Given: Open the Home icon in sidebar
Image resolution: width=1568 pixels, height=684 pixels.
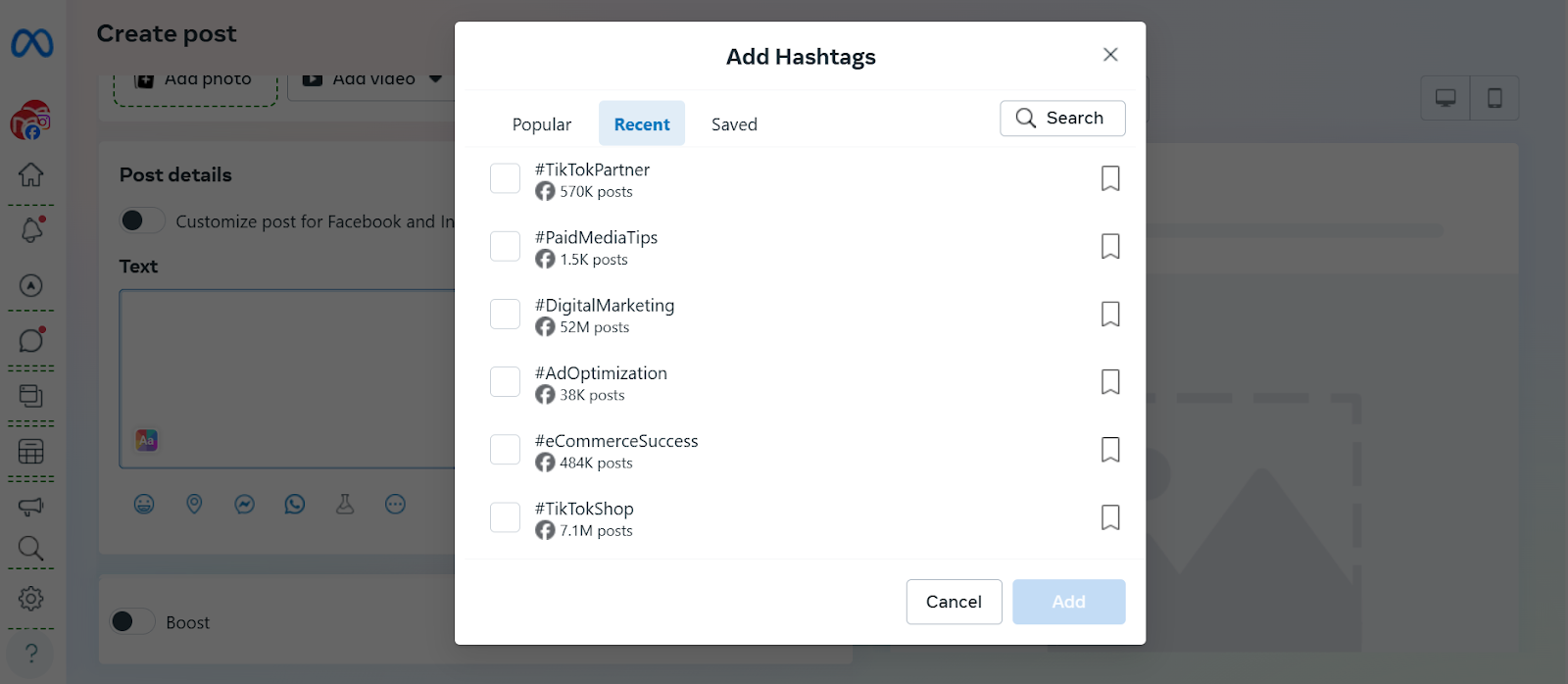Looking at the screenshot, I should tap(31, 174).
